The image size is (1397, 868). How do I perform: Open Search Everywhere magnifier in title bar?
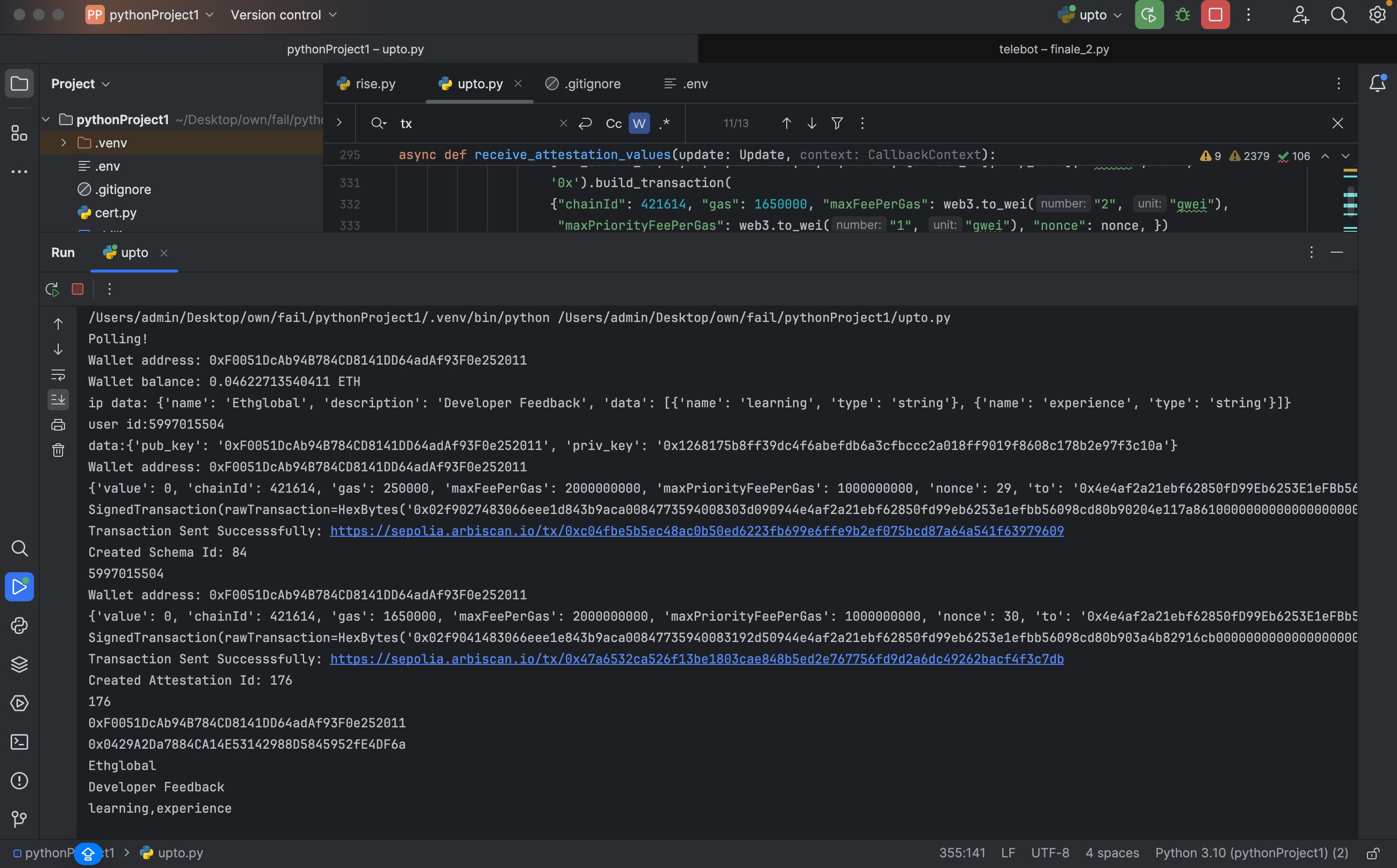[x=1338, y=15]
